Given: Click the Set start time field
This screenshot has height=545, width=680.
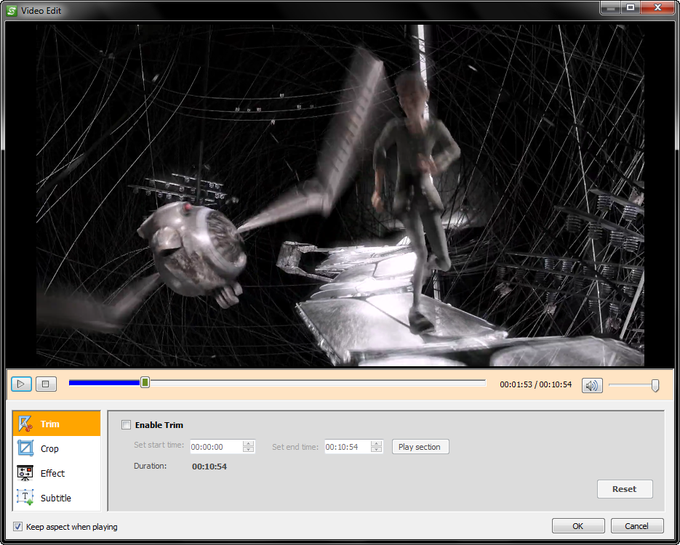Looking at the screenshot, I should 216,447.
